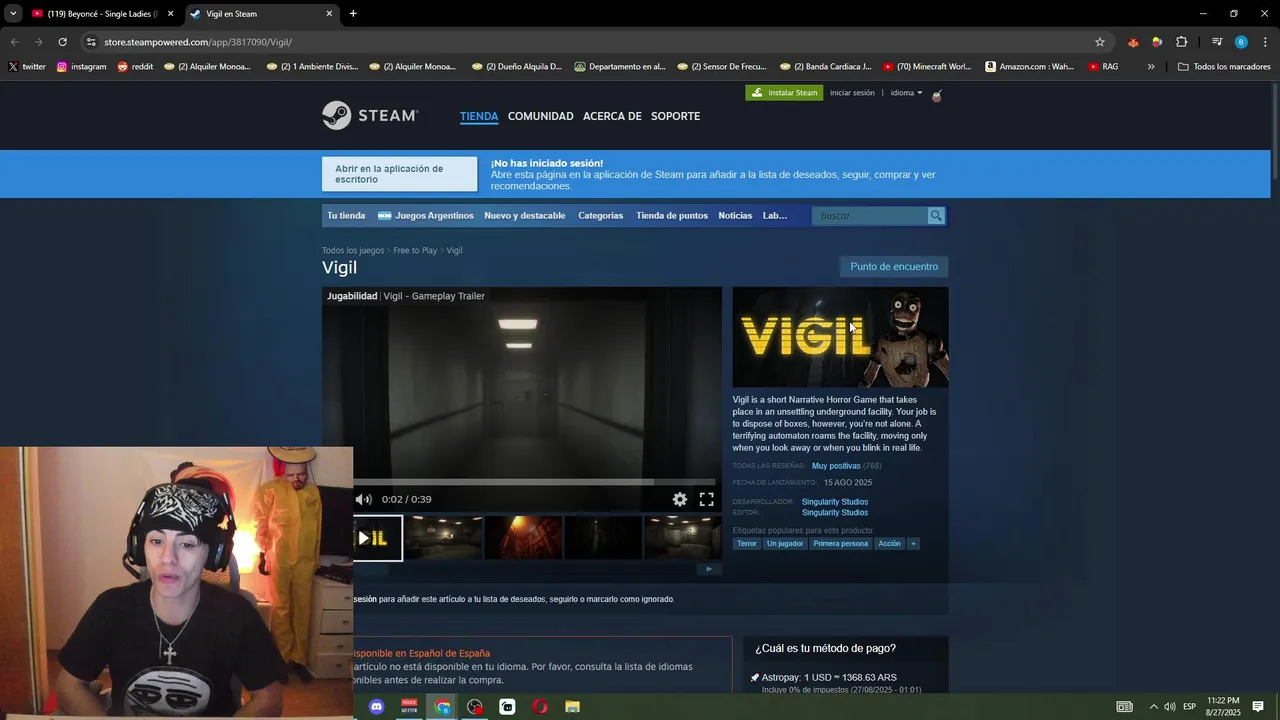This screenshot has height=720, width=1280.
Task: Open the Singularity Studios developer link
Action: click(835, 502)
